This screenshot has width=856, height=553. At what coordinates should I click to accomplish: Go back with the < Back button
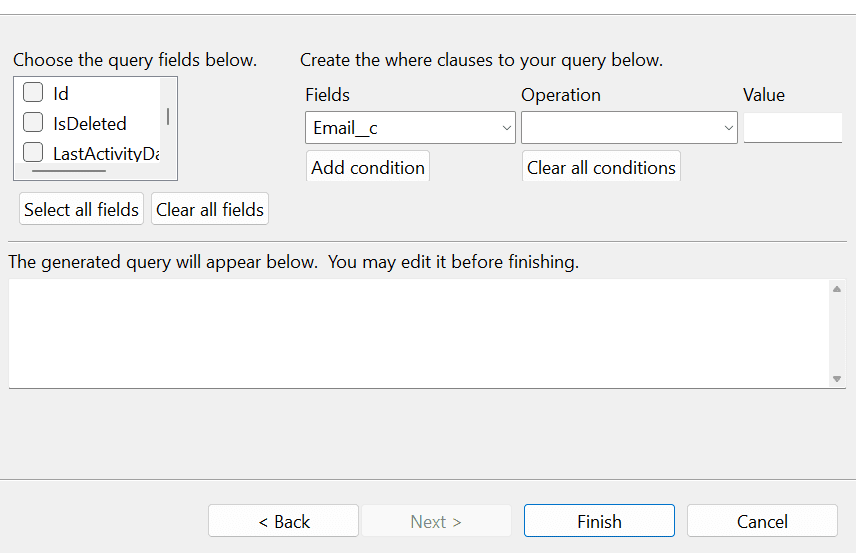click(x=283, y=521)
